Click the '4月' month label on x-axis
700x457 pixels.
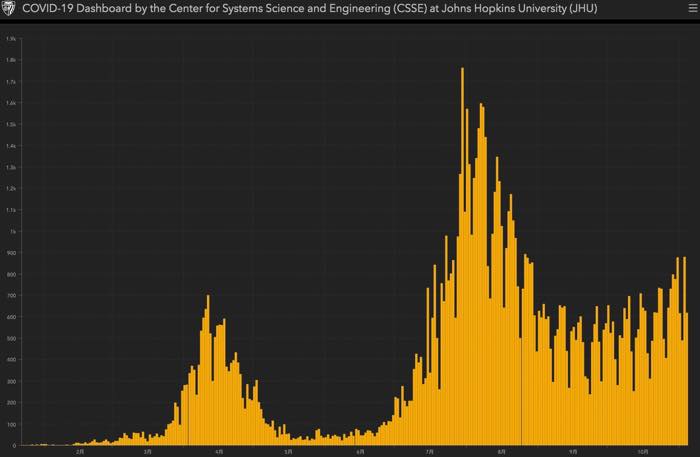pyautogui.click(x=219, y=452)
